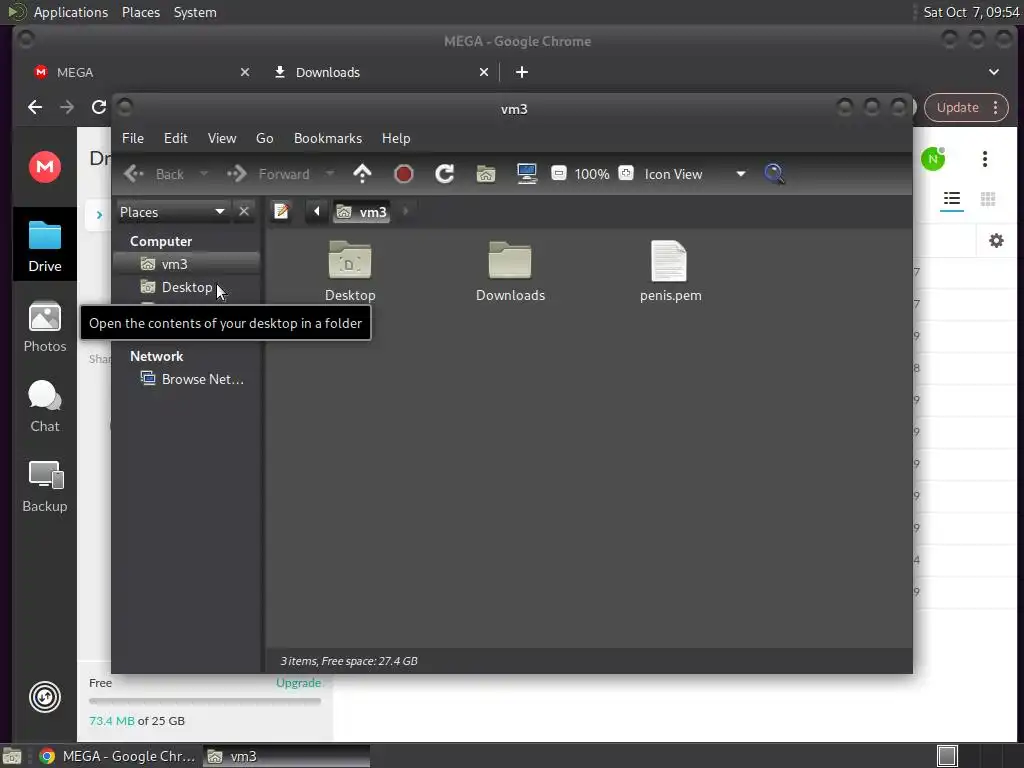Switch MEGA to grid view
This screenshot has width=1024, height=768.
[x=987, y=199]
